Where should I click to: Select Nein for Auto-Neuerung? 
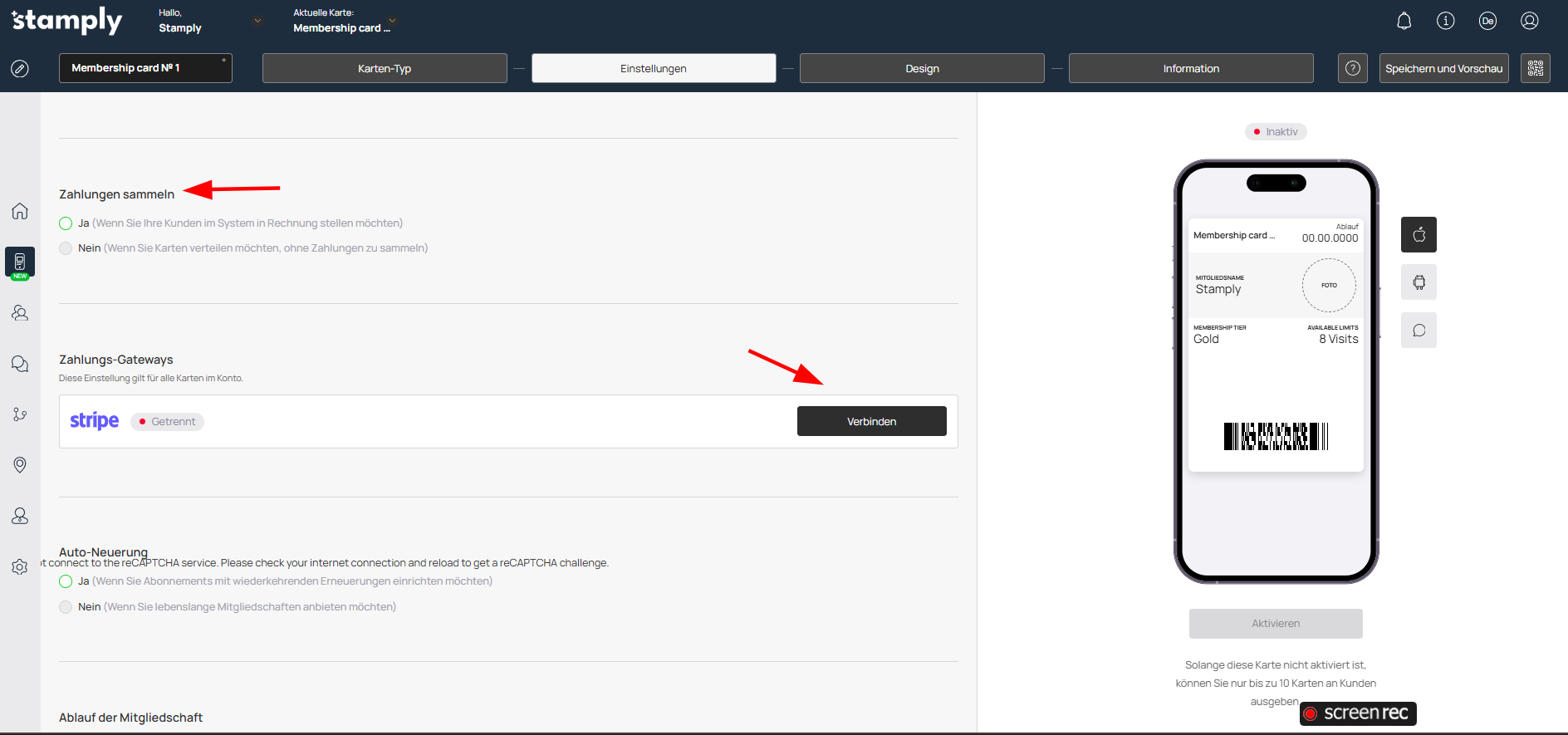(x=66, y=607)
